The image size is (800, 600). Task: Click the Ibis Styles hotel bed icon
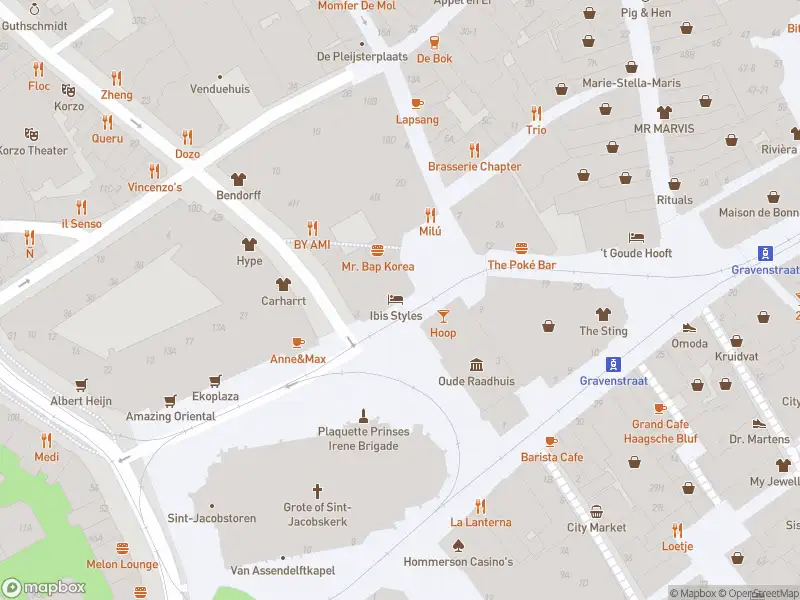[x=395, y=299]
